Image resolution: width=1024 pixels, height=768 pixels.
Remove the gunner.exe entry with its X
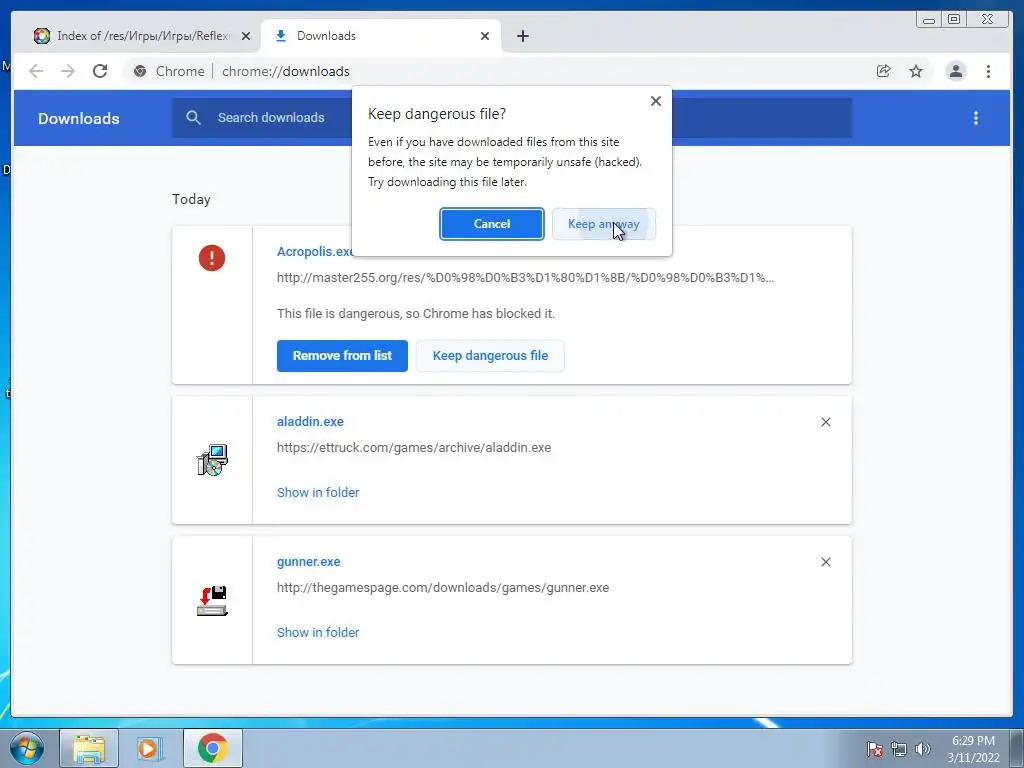click(825, 562)
